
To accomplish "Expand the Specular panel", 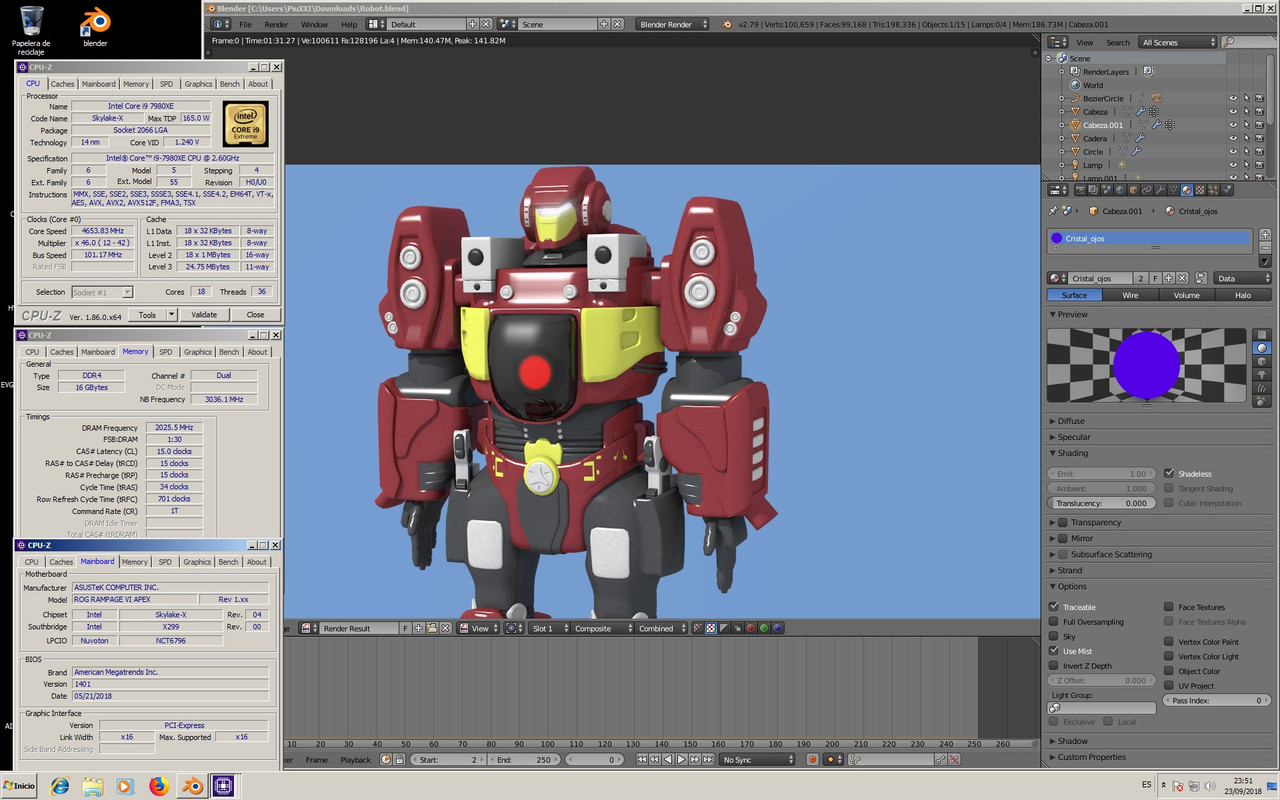I will tap(1053, 437).
